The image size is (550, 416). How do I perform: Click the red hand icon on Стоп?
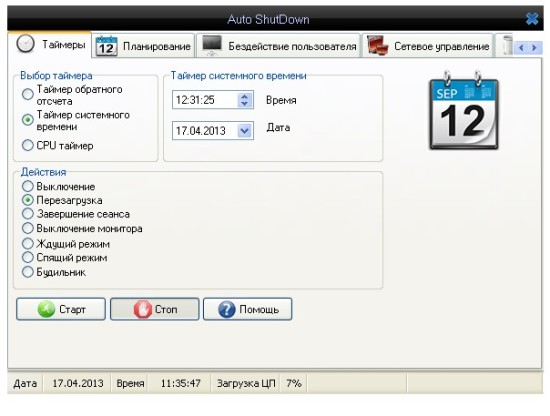point(142,309)
